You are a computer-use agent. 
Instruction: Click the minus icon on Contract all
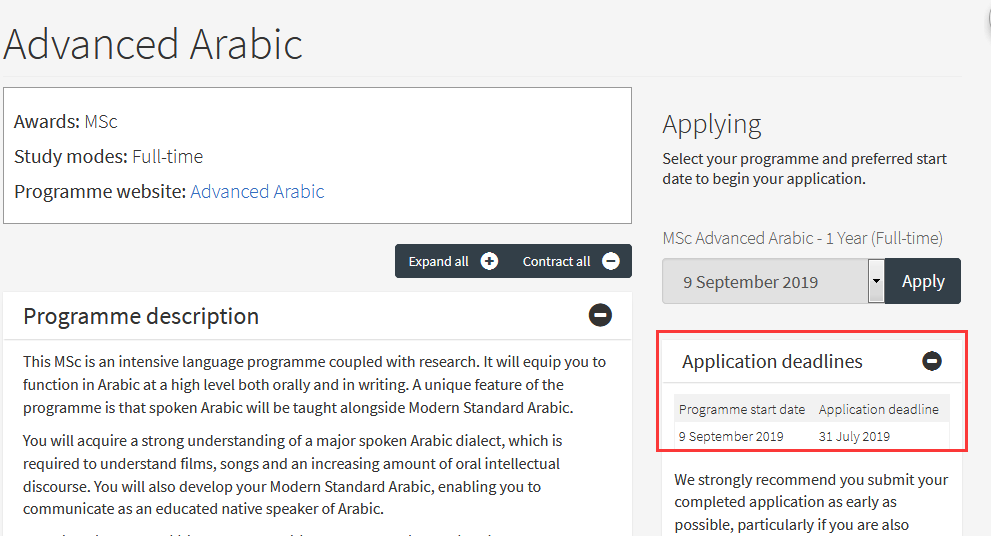pyautogui.click(x=610, y=261)
